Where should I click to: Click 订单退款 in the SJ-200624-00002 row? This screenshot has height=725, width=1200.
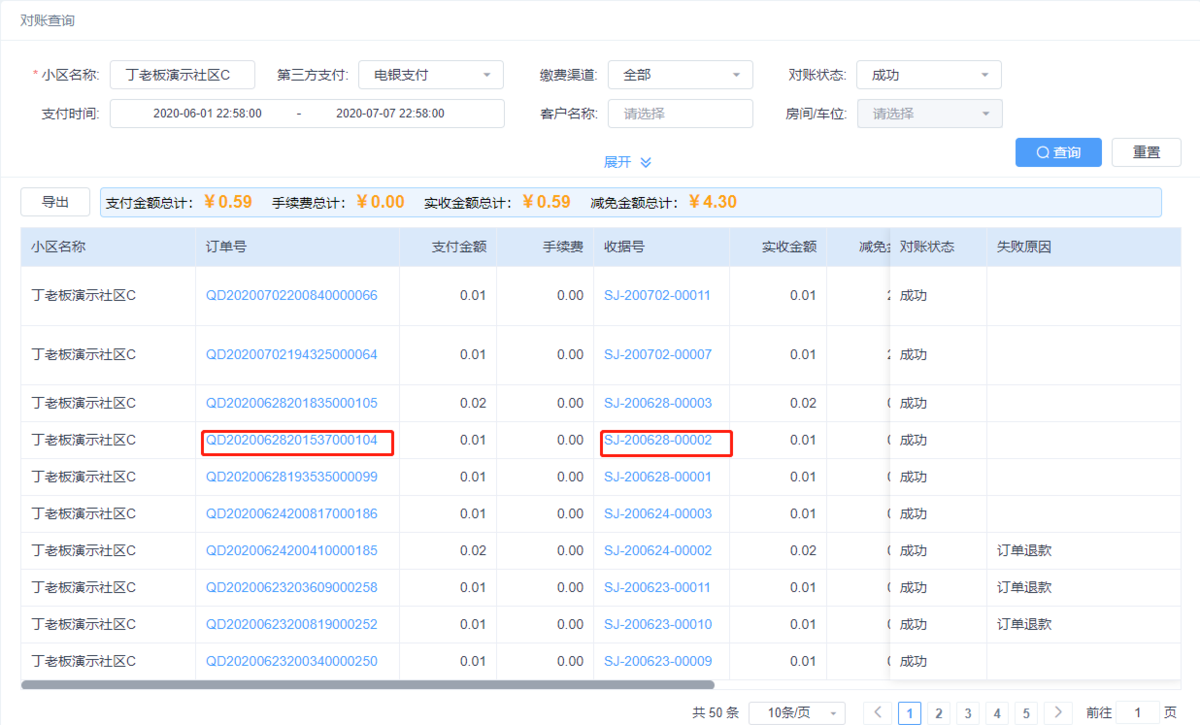pos(1024,550)
